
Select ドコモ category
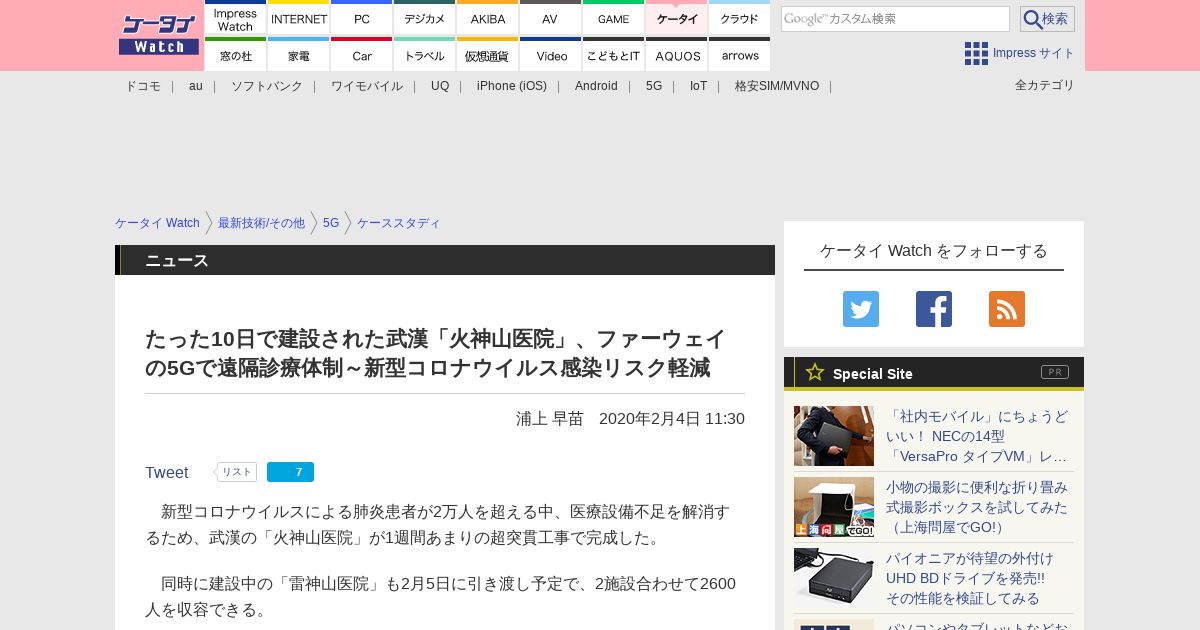(x=143, y=86)
